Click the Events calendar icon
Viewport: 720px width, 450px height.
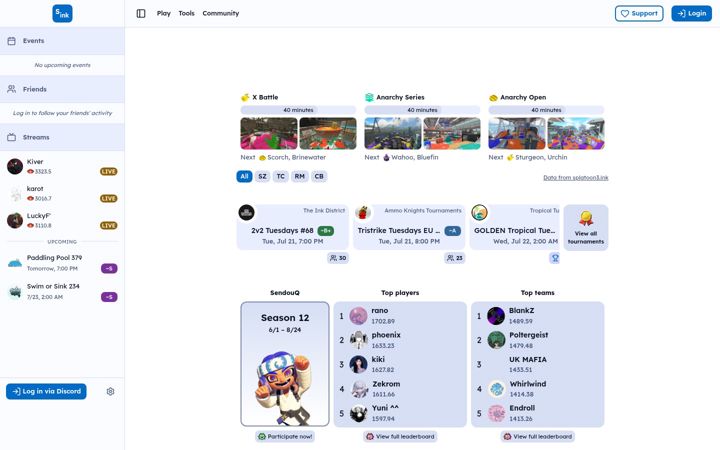pos(11,41)
